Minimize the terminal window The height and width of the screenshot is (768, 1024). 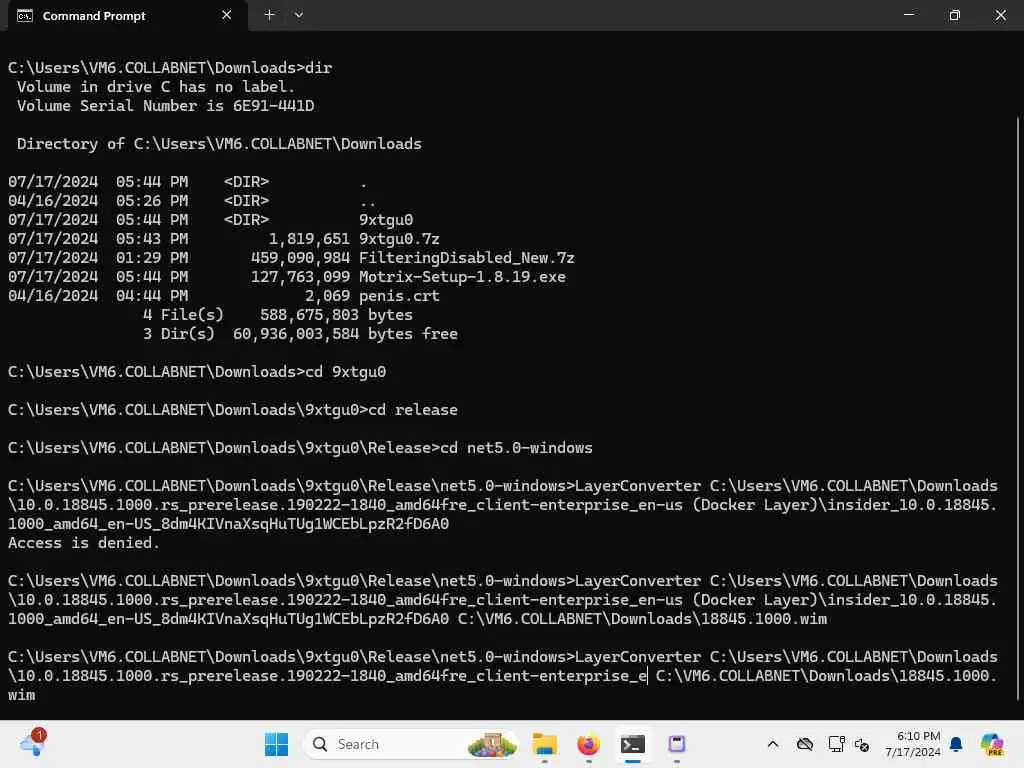[x=908, y=14]
